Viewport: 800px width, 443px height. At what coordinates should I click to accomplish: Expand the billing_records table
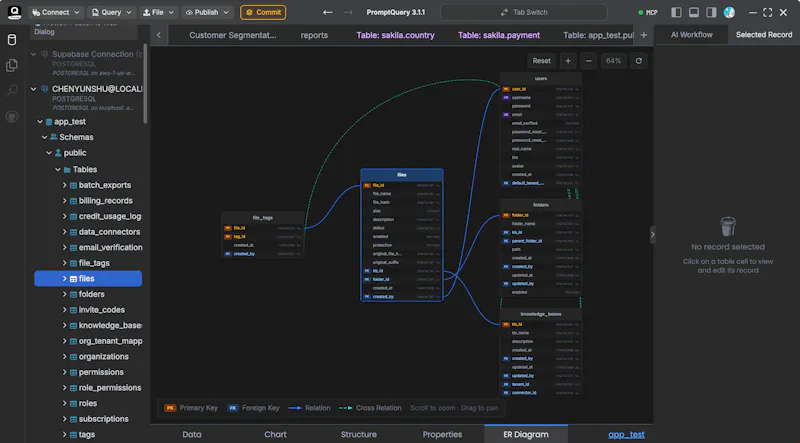(65, 201)
